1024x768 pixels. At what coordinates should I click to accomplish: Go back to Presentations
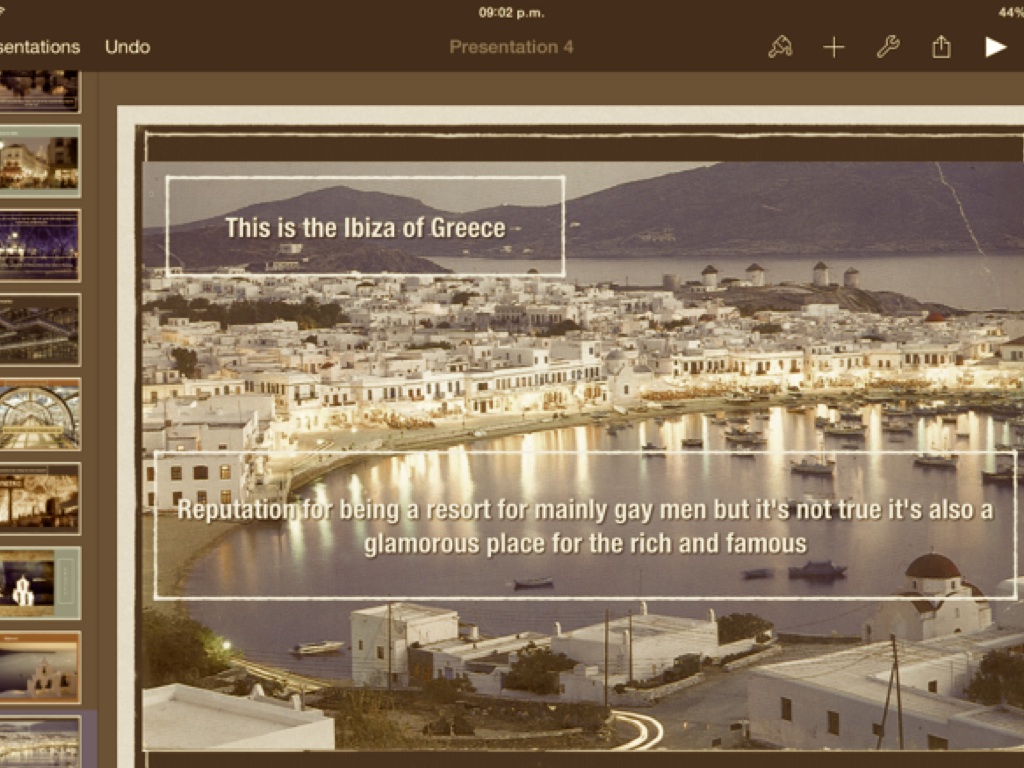[x=38, y=47]
